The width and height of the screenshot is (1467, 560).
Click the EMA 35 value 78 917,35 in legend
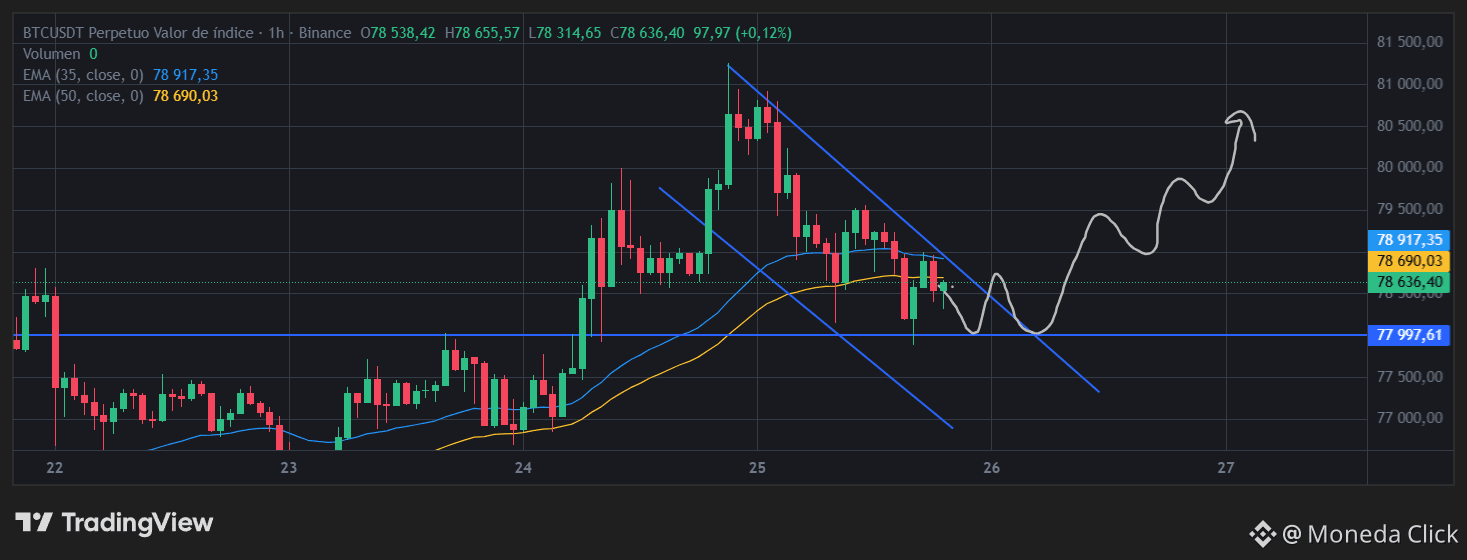pos(186,75)
